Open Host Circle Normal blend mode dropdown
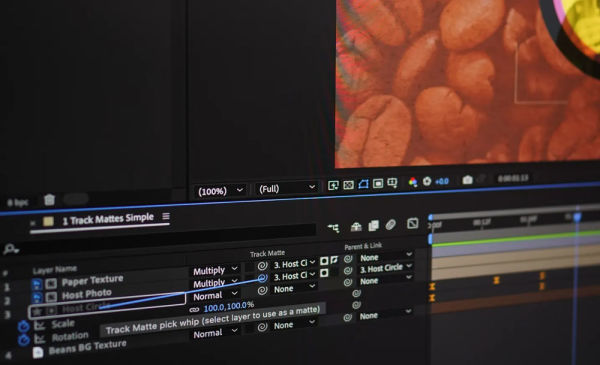 [215, 296]
